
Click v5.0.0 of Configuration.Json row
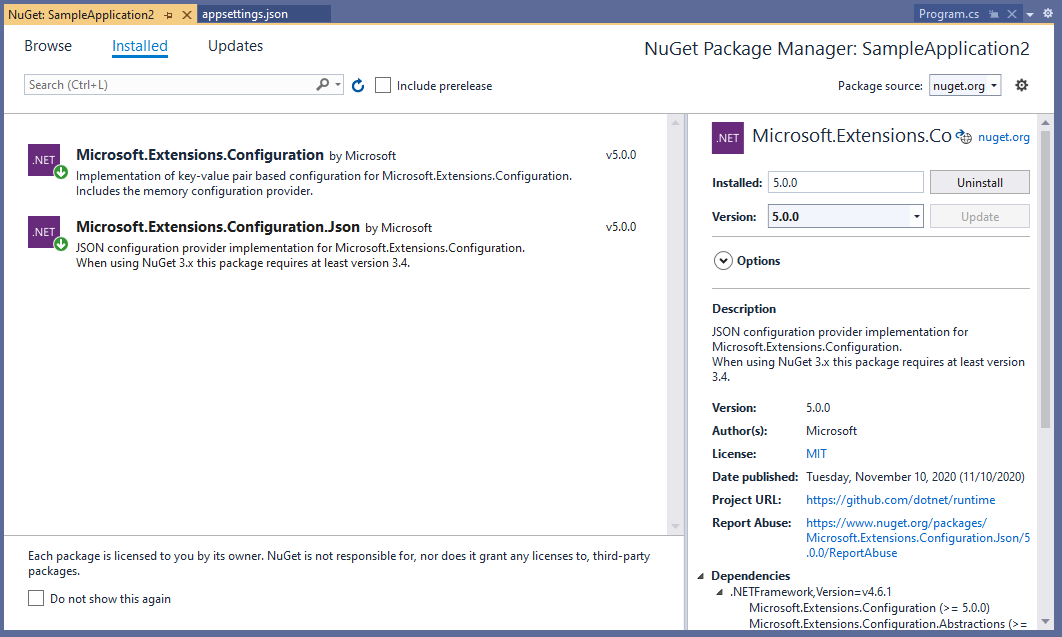click(x=620, y=227)
